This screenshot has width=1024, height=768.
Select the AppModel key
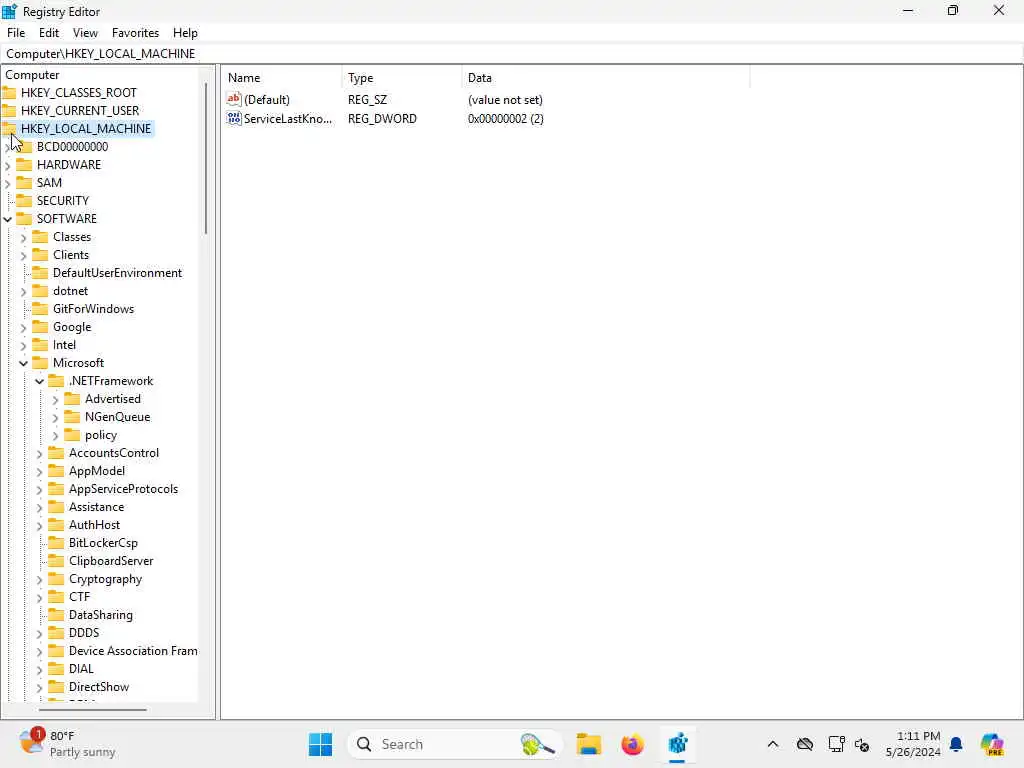[97, 471]
